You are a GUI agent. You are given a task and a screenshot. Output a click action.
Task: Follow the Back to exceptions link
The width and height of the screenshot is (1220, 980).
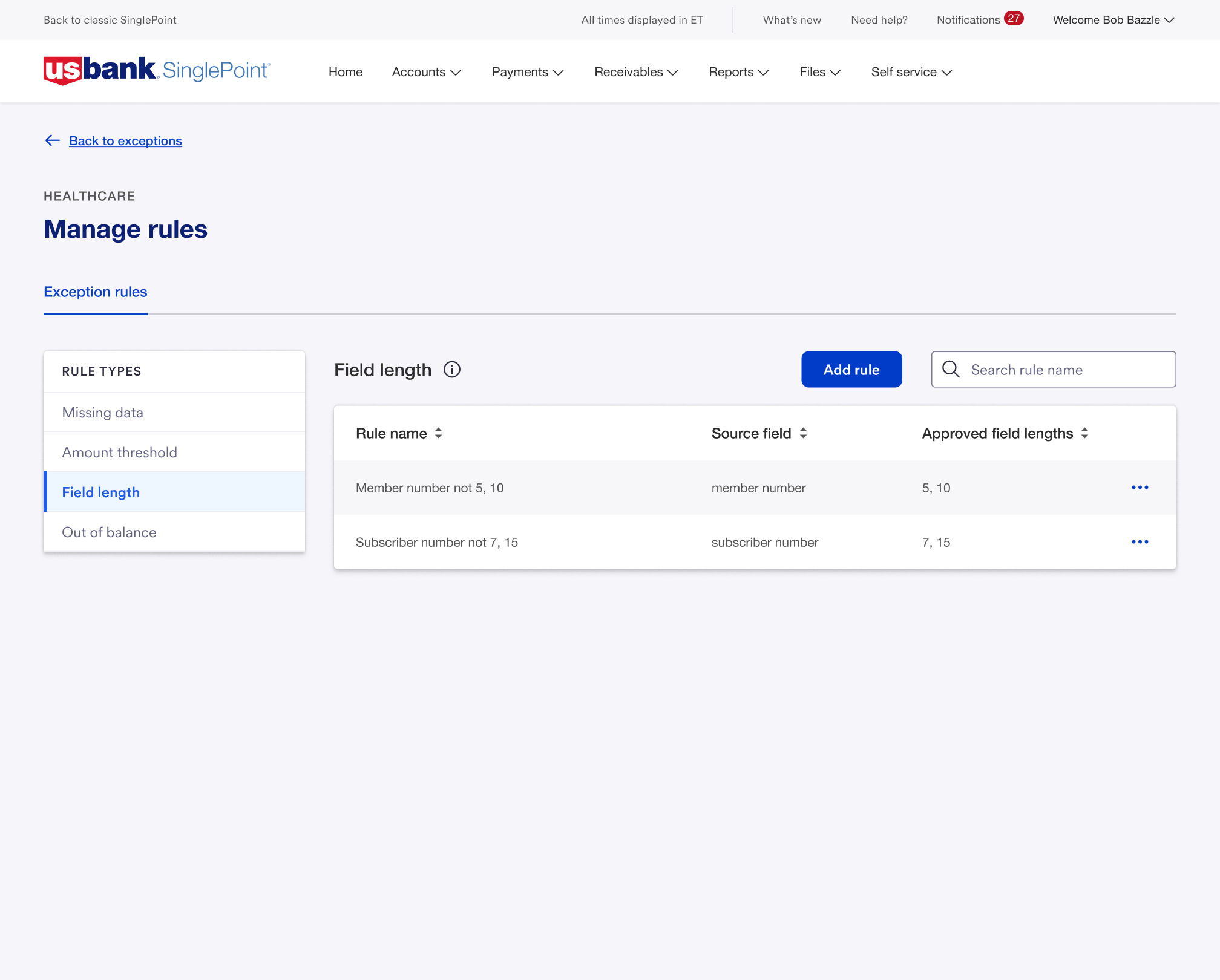125,140
